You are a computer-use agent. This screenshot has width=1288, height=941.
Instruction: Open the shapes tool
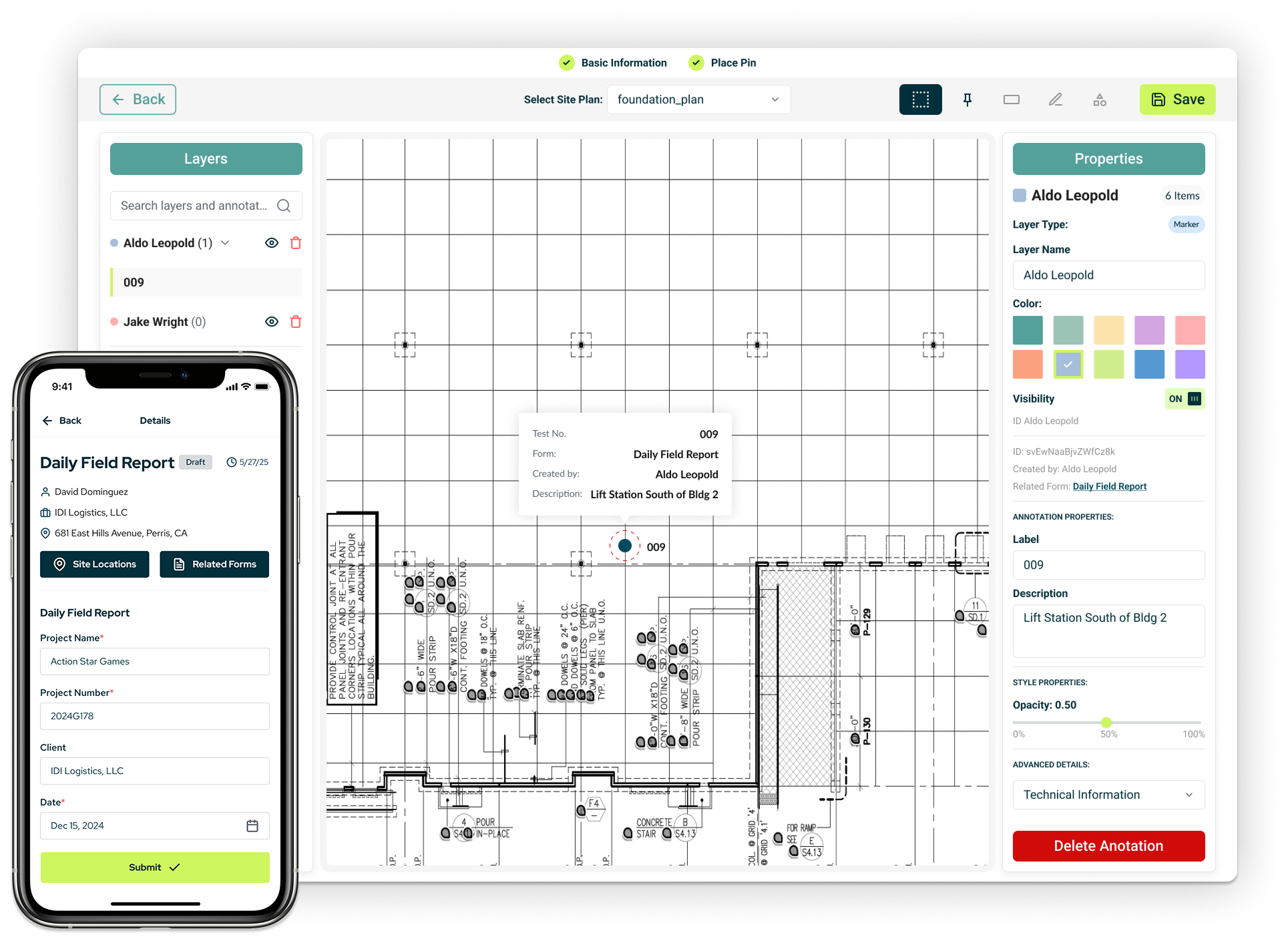click(x=1099, y=99)
